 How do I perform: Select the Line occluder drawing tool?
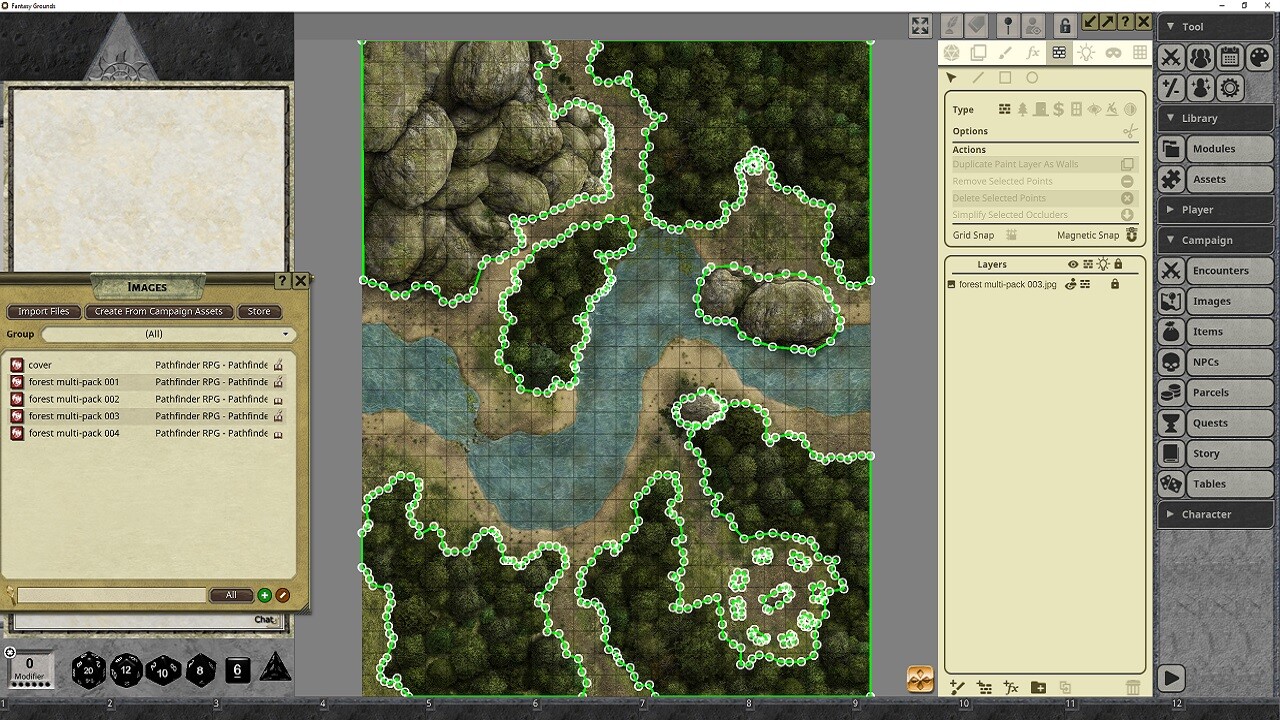coord(977,77)
